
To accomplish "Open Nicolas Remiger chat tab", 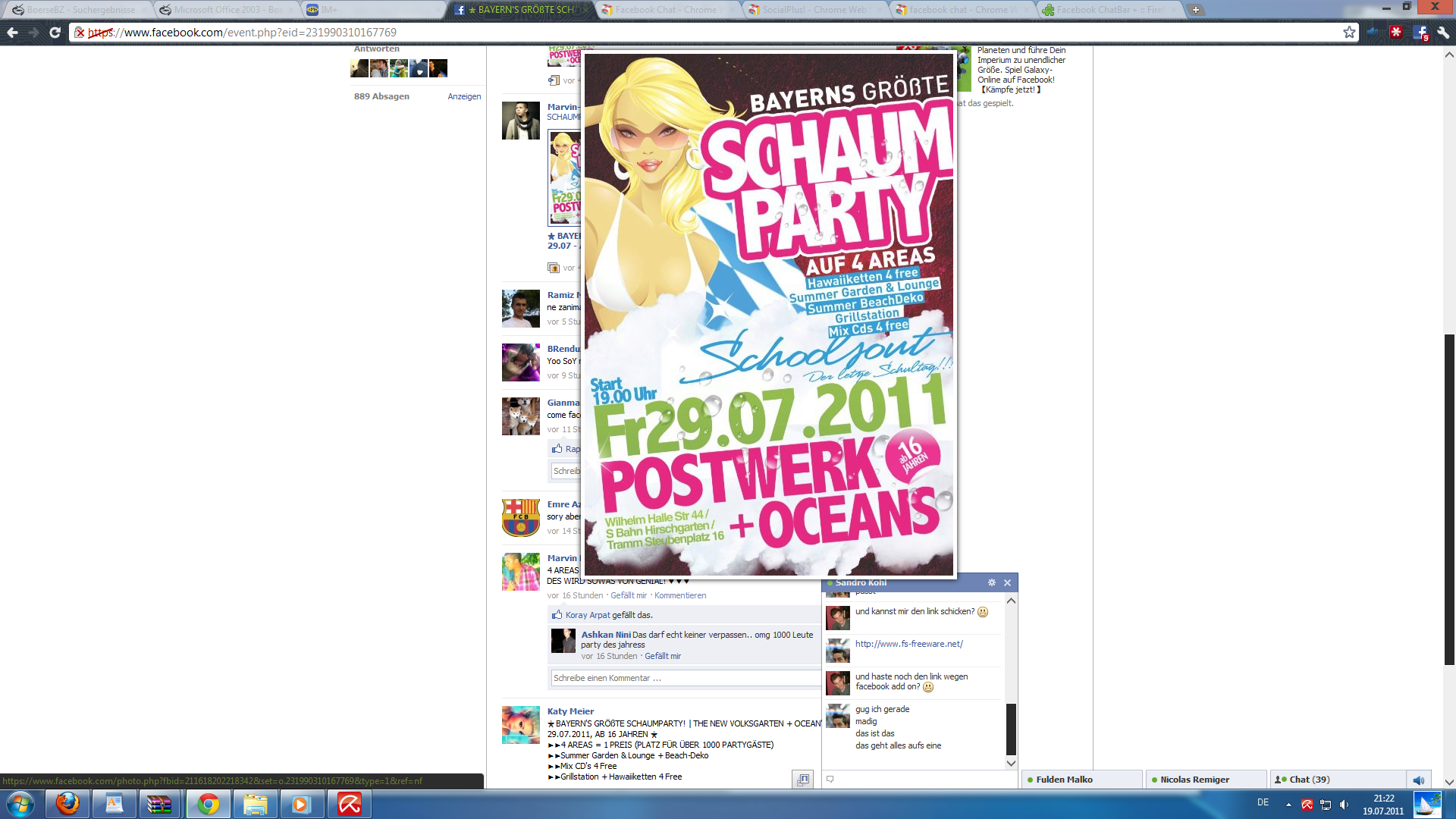I will pyautogui.click(x=1206, y=780).
